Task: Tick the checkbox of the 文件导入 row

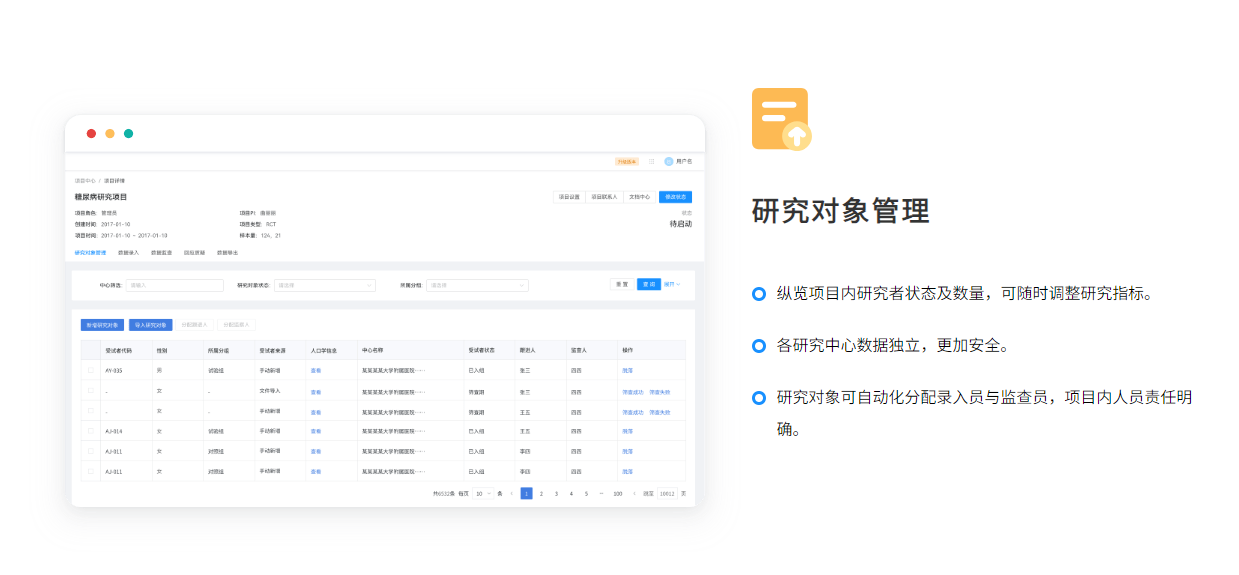Action: pos(91,391)
